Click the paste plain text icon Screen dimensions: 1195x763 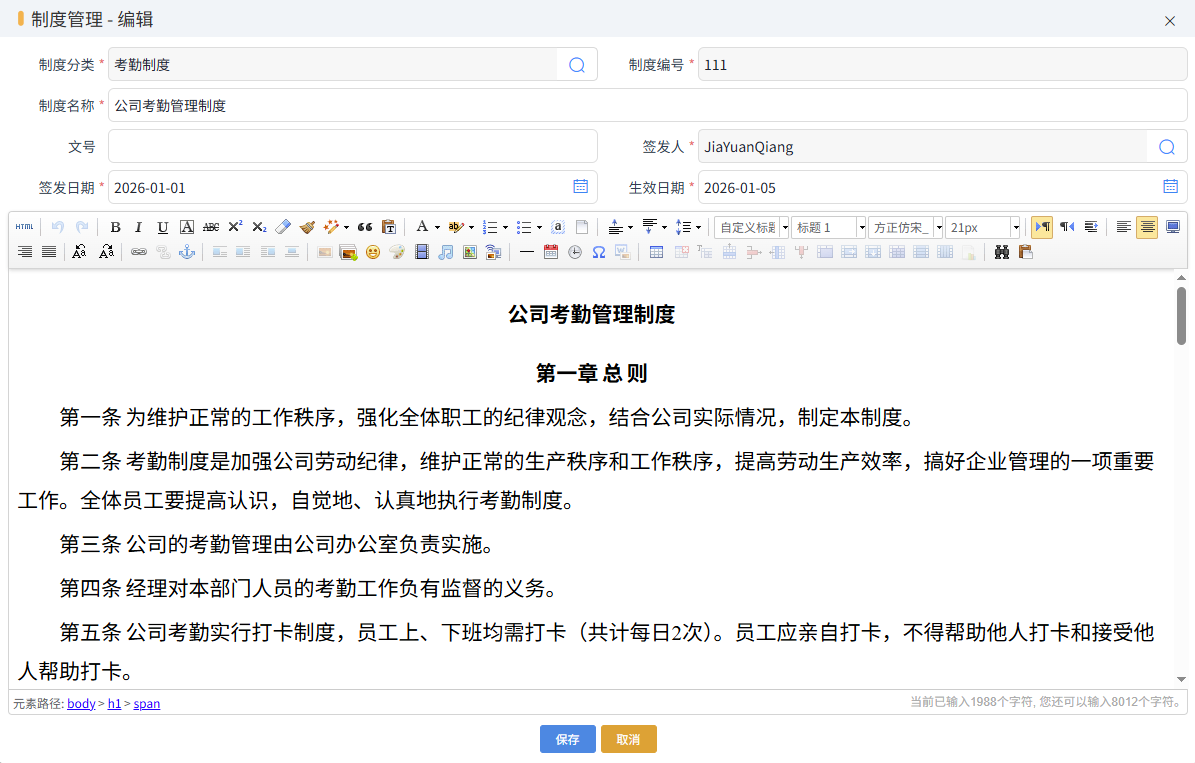coord(389,227)
